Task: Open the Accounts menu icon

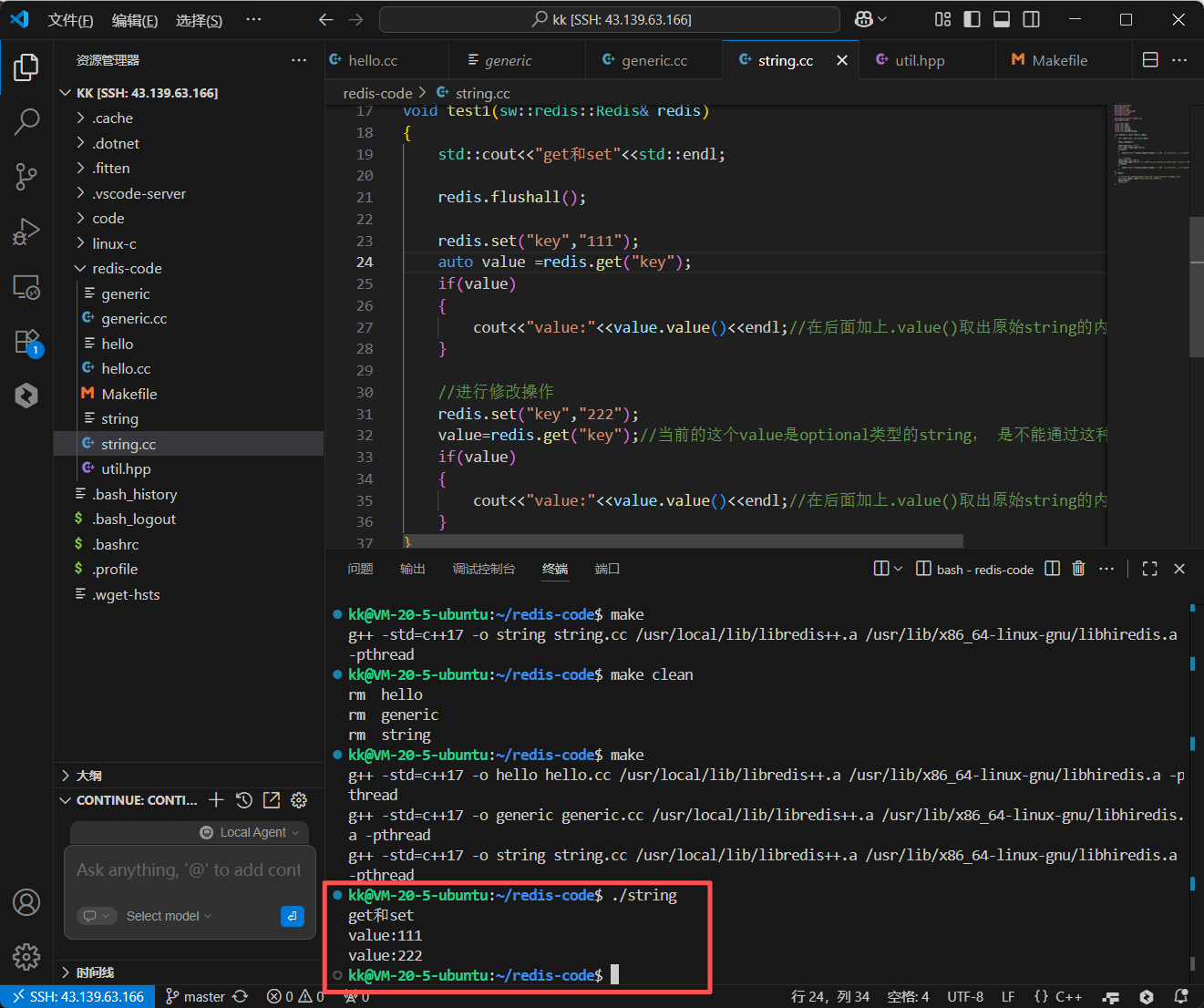Action: pyautogui.click(x=26, y=902)
